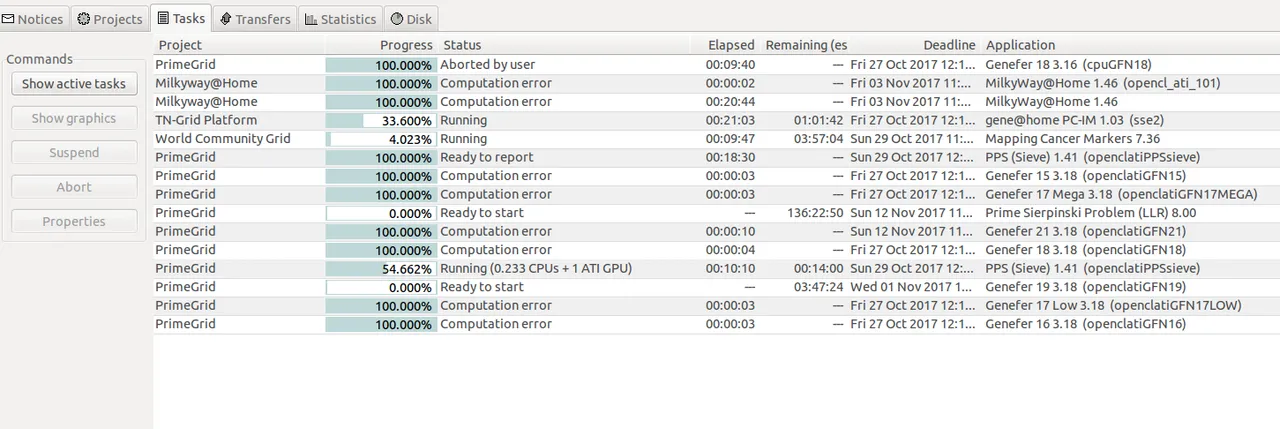Sort by the Progress column header

[x=381, y=45]
